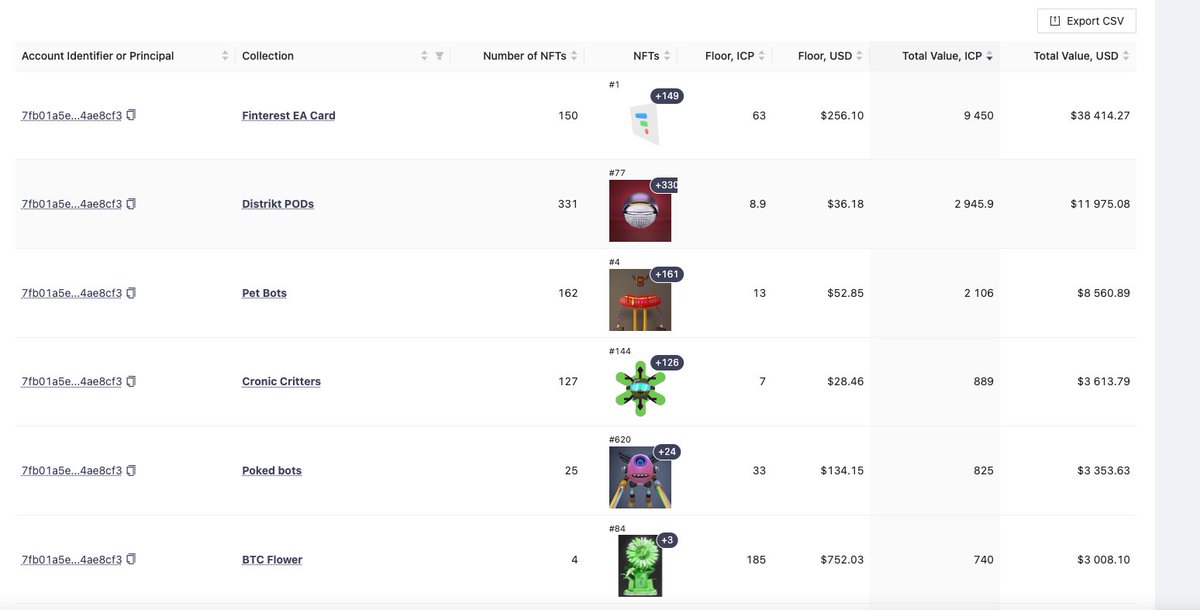
Task: Sort by Floor, USD
Action: coord(860,56)
